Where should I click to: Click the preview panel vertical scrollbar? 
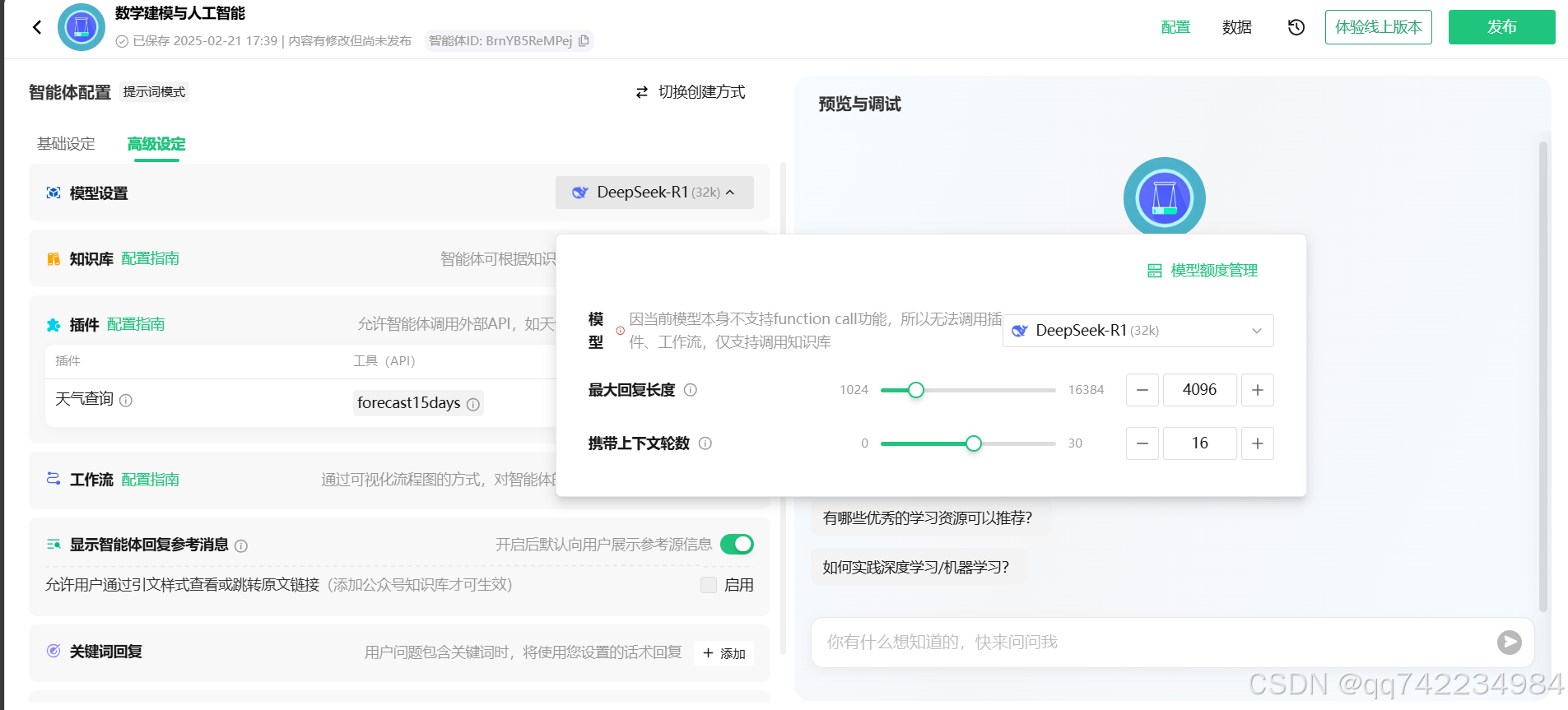(x=1543, y=376)
